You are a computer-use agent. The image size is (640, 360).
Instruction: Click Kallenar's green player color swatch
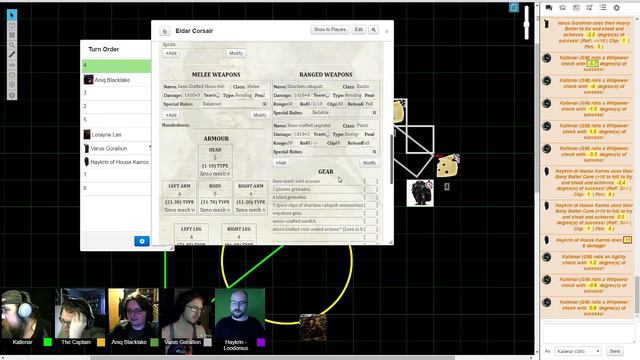pyautogui.click(x=47, y=342)
